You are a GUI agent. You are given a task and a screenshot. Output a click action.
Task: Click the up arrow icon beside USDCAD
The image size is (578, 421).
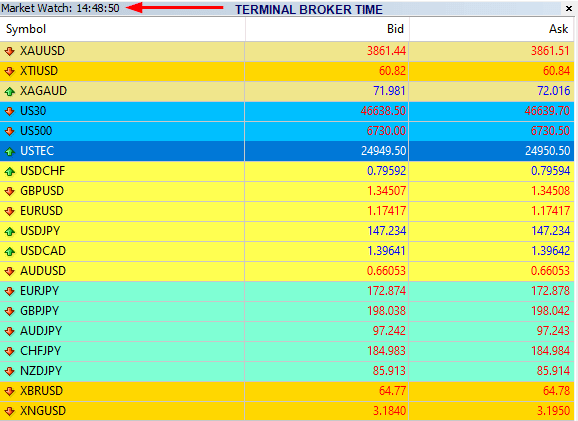pyautogui.click(x=10, y=251)
